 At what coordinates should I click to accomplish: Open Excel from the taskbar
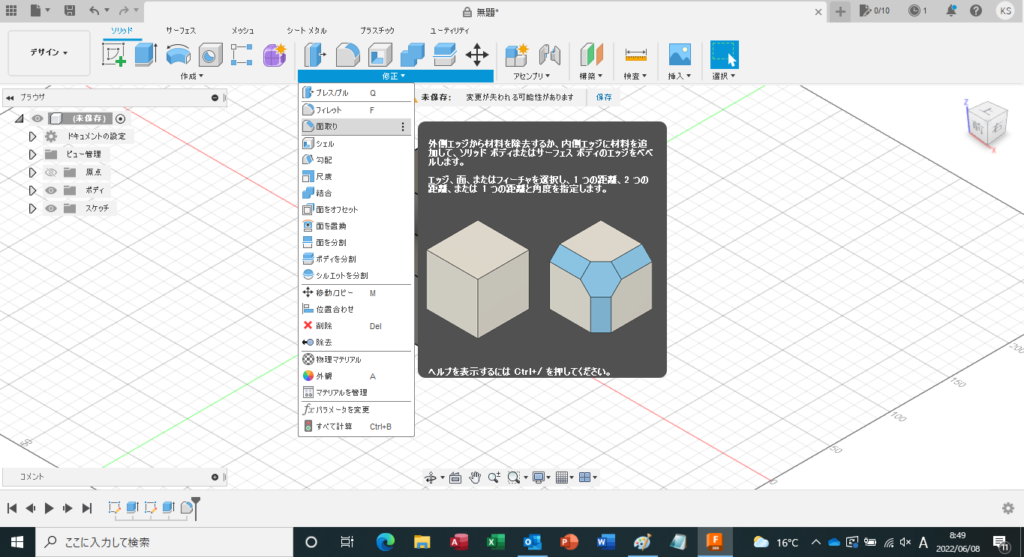point(495,542)
